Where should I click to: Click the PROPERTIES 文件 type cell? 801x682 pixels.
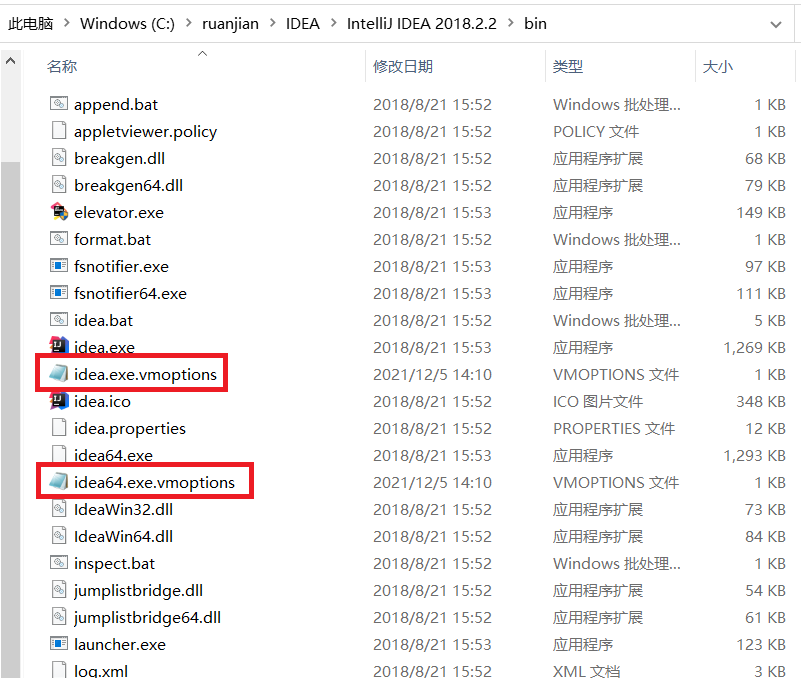tap(614, 428)
